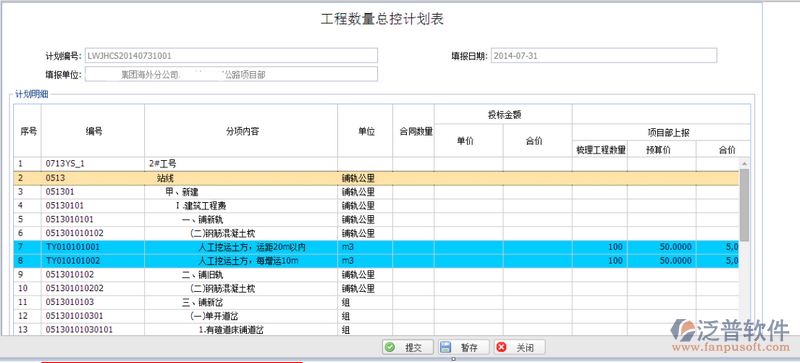Click the 分项内容 column header

pyautogui.click(x=241, y=131)
